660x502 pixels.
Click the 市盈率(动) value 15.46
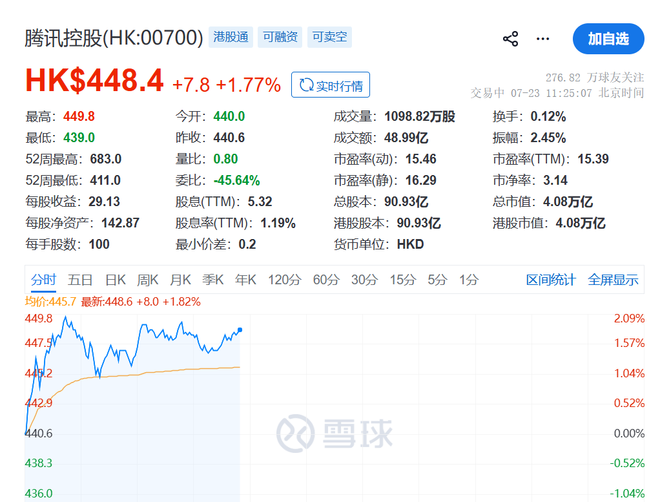(421, 159)
